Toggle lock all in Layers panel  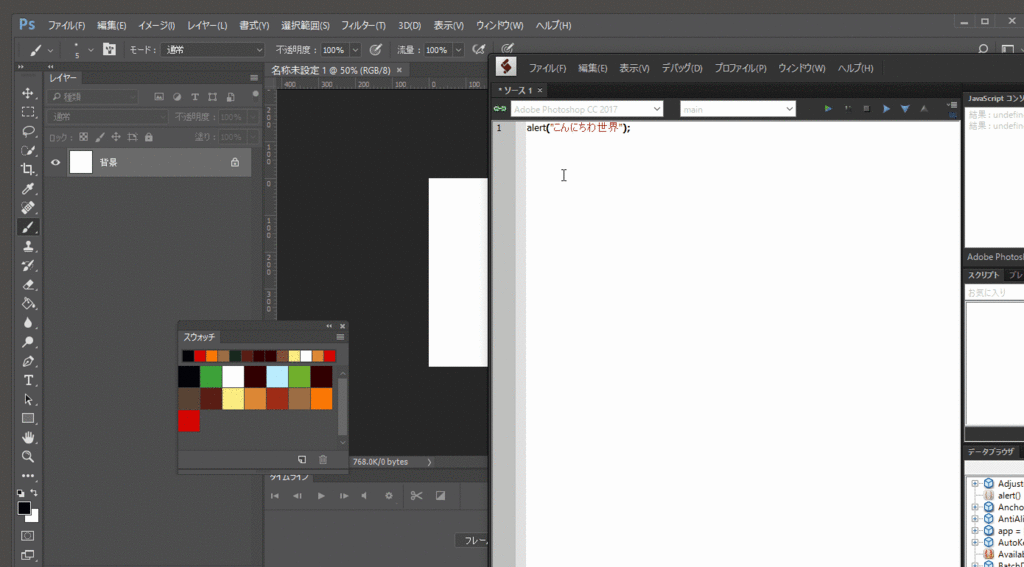(x=149, y=137)
